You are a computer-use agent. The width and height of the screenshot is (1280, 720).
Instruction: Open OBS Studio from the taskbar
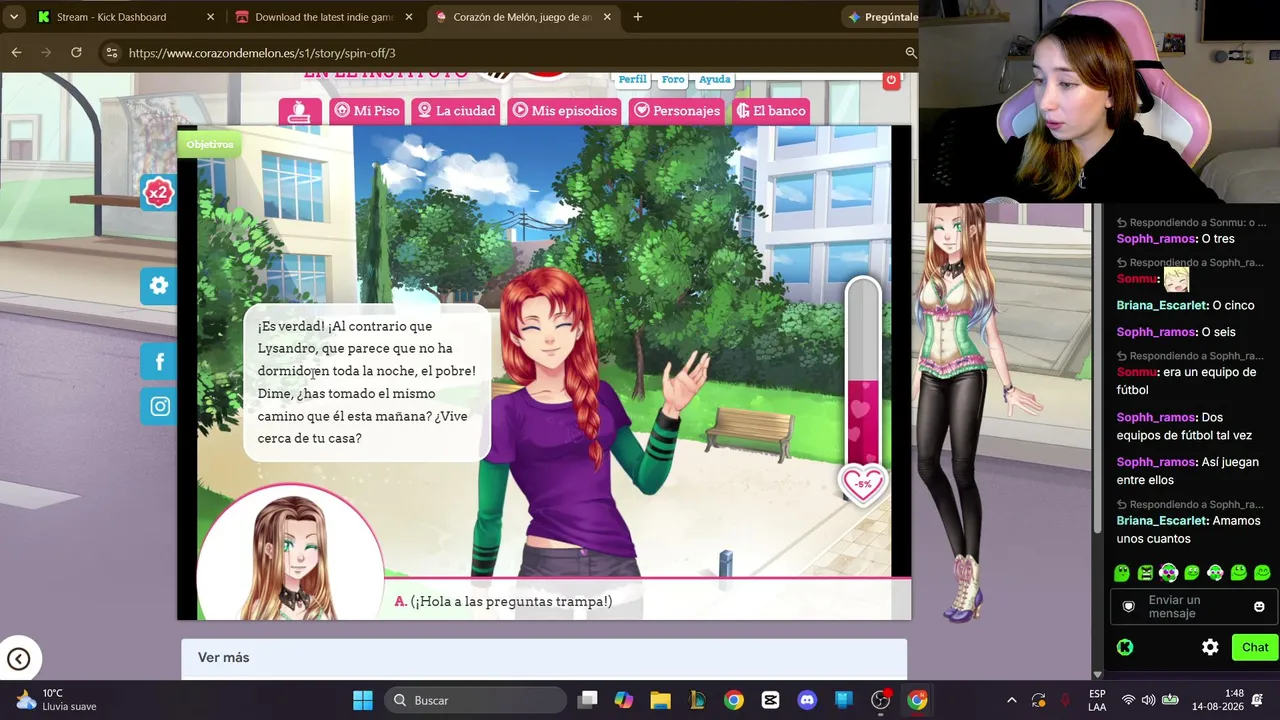(x=881, y=700)
